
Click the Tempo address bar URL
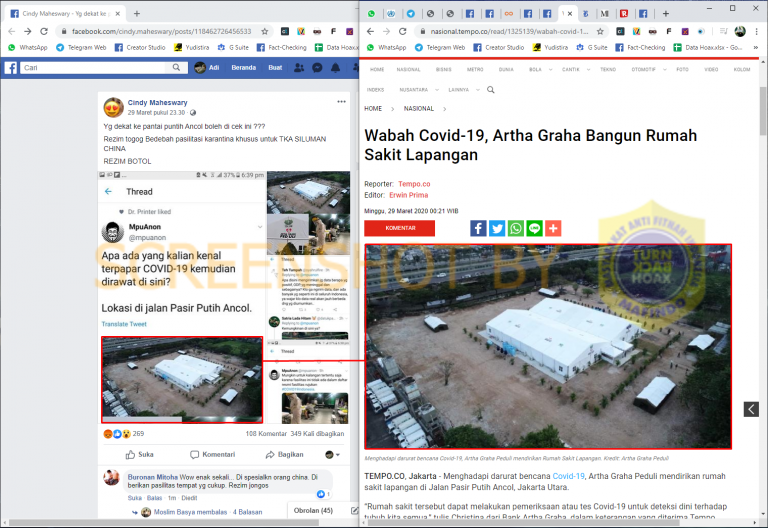pos(509,31)
